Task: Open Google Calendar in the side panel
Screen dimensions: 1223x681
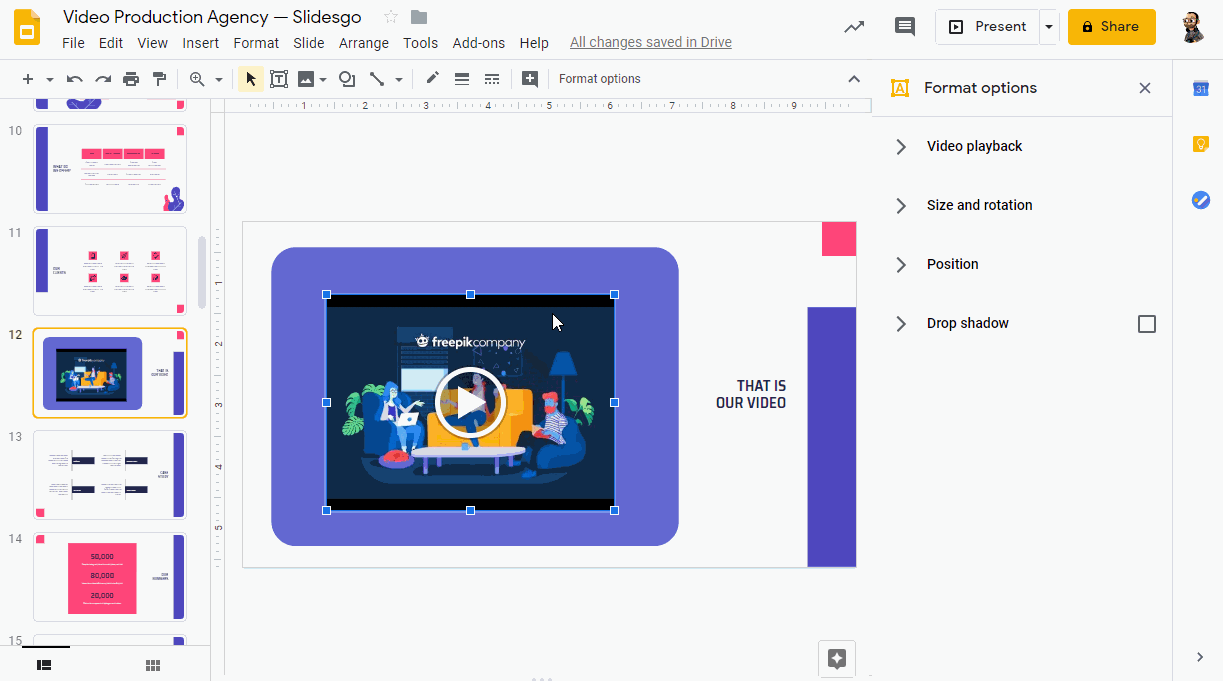Action: [x=1200, y=89]
